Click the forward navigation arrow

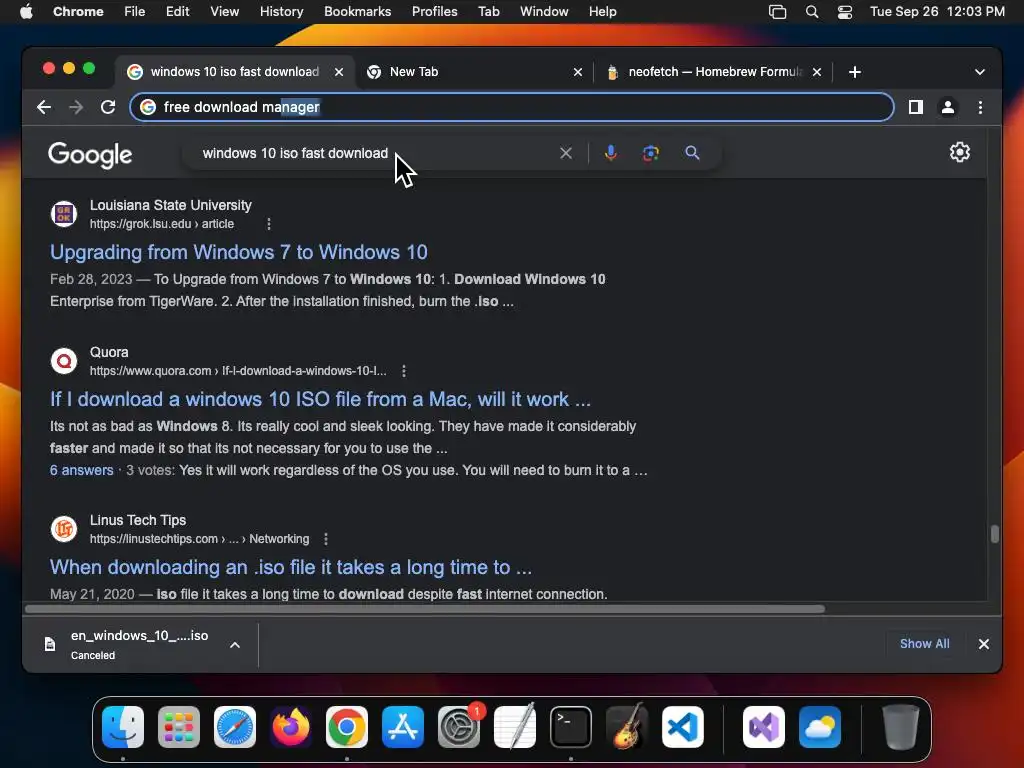[x=76, y=107]
